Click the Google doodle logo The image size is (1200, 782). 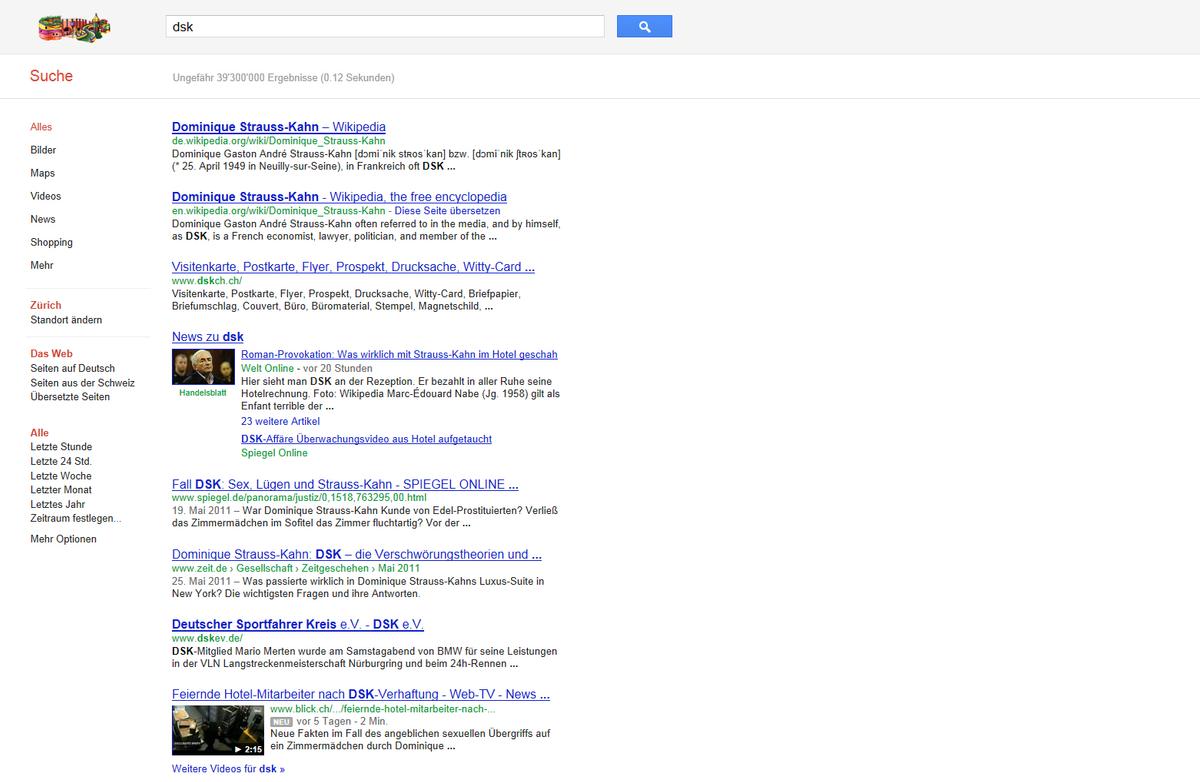coord(73,27)
